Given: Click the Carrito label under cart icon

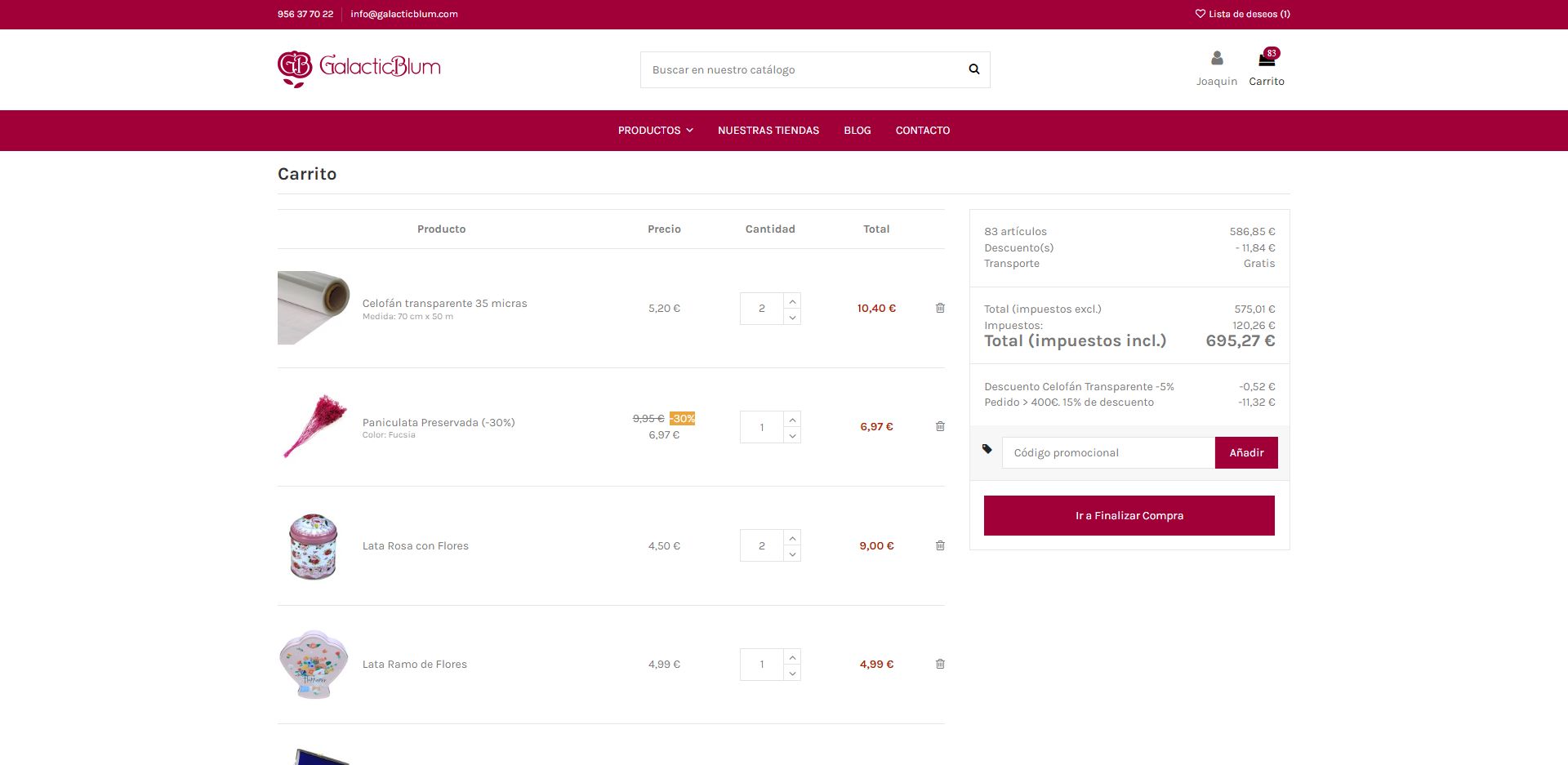Looking at the screenshot, I should tap(1267, 81).
